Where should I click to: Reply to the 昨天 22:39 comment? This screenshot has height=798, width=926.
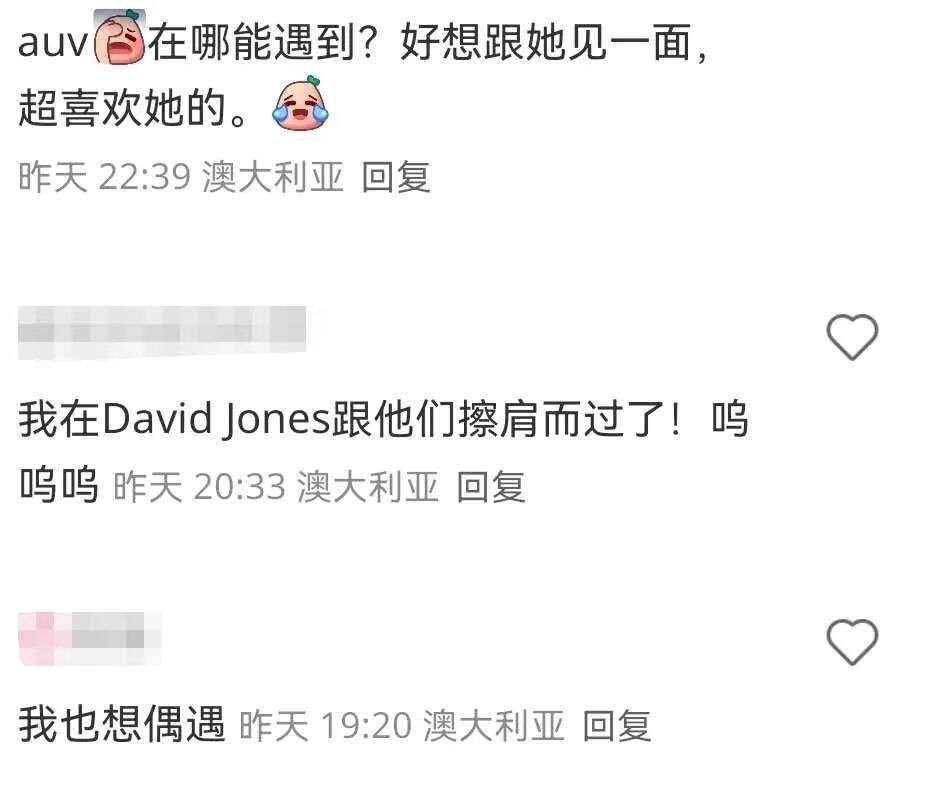396,177
